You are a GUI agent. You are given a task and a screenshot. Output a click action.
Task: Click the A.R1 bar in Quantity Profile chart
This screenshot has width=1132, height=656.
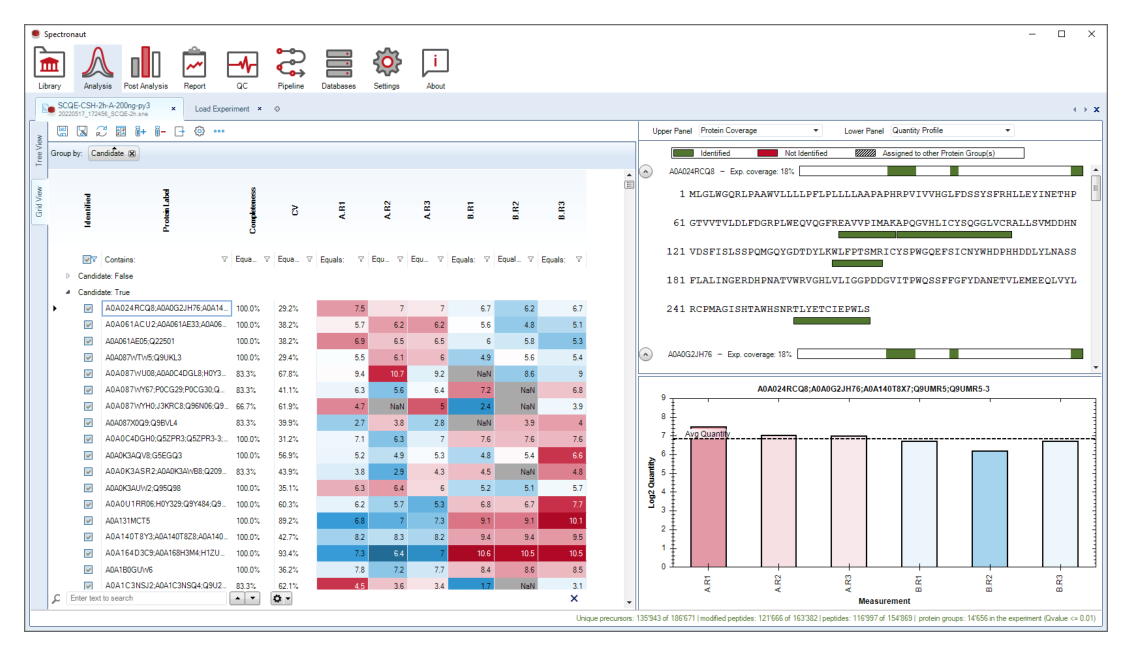coord(708,497)
